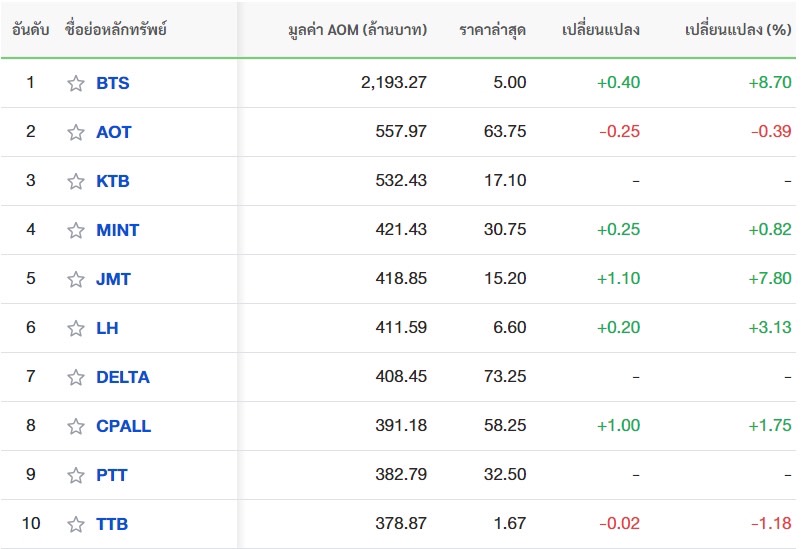Sort by อันดับ column header

click(x=30, y=30)
